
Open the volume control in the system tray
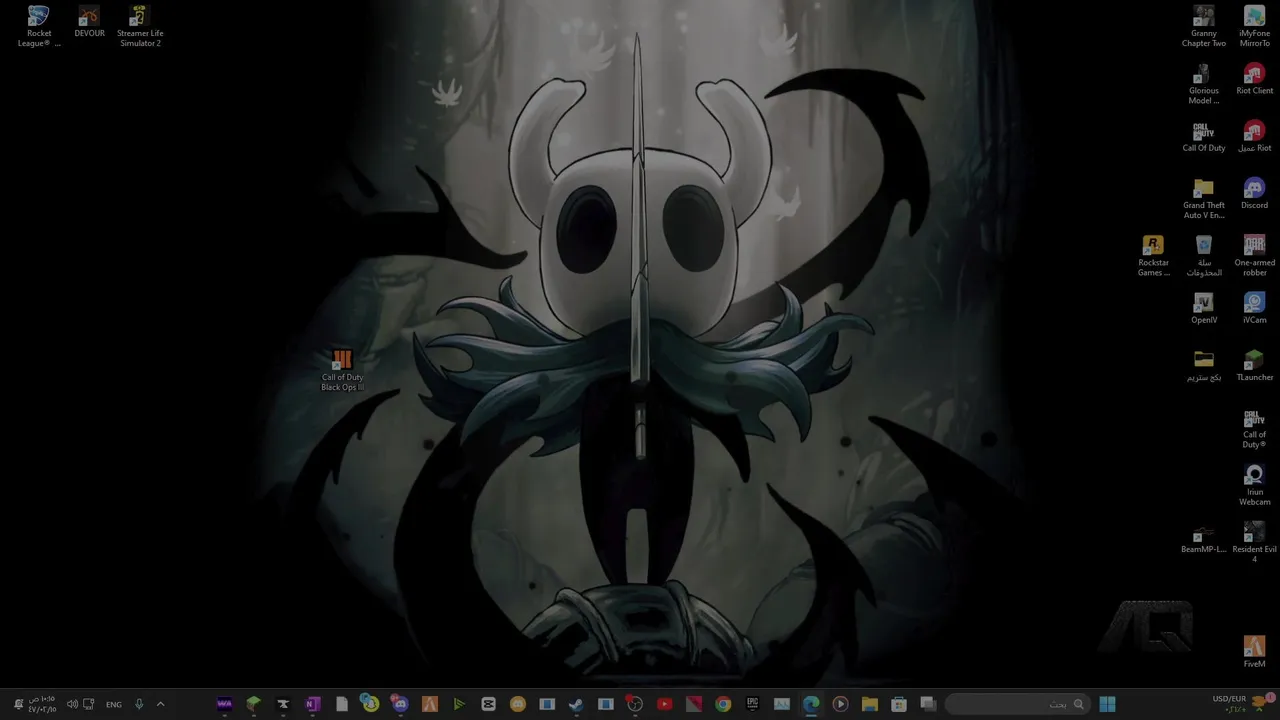coord(72,704)
